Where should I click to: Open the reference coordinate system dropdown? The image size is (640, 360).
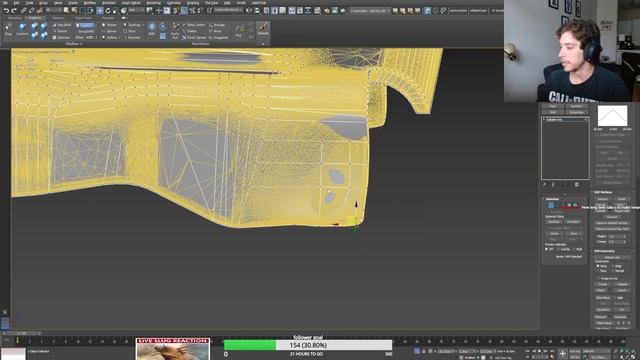[137, 11]
